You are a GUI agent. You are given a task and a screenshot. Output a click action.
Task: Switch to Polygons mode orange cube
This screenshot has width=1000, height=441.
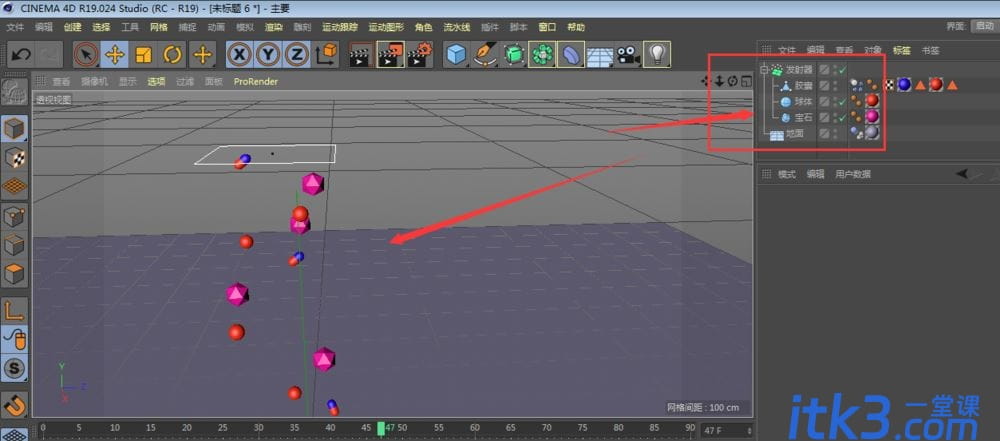[15, 274]
